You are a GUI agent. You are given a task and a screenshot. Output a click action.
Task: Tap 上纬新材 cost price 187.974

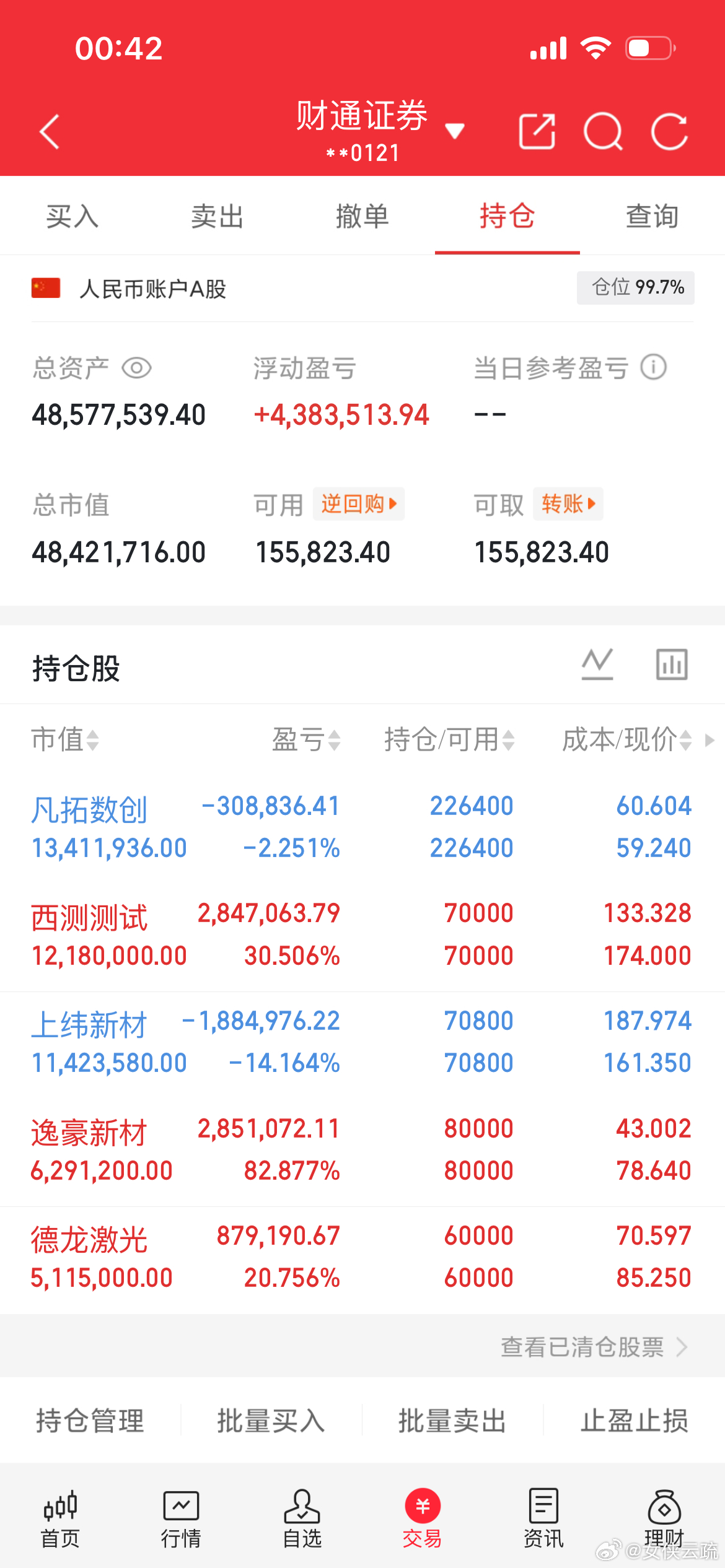point(648,1021)
